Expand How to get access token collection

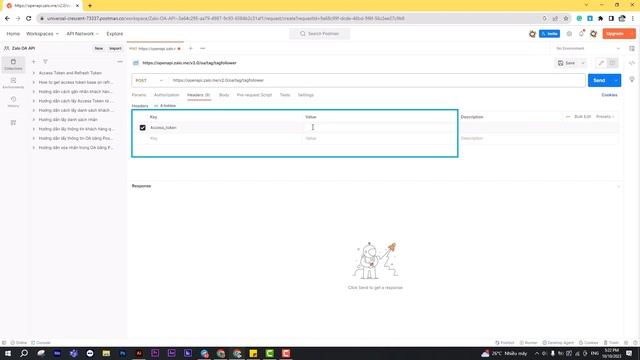(34, 82)
